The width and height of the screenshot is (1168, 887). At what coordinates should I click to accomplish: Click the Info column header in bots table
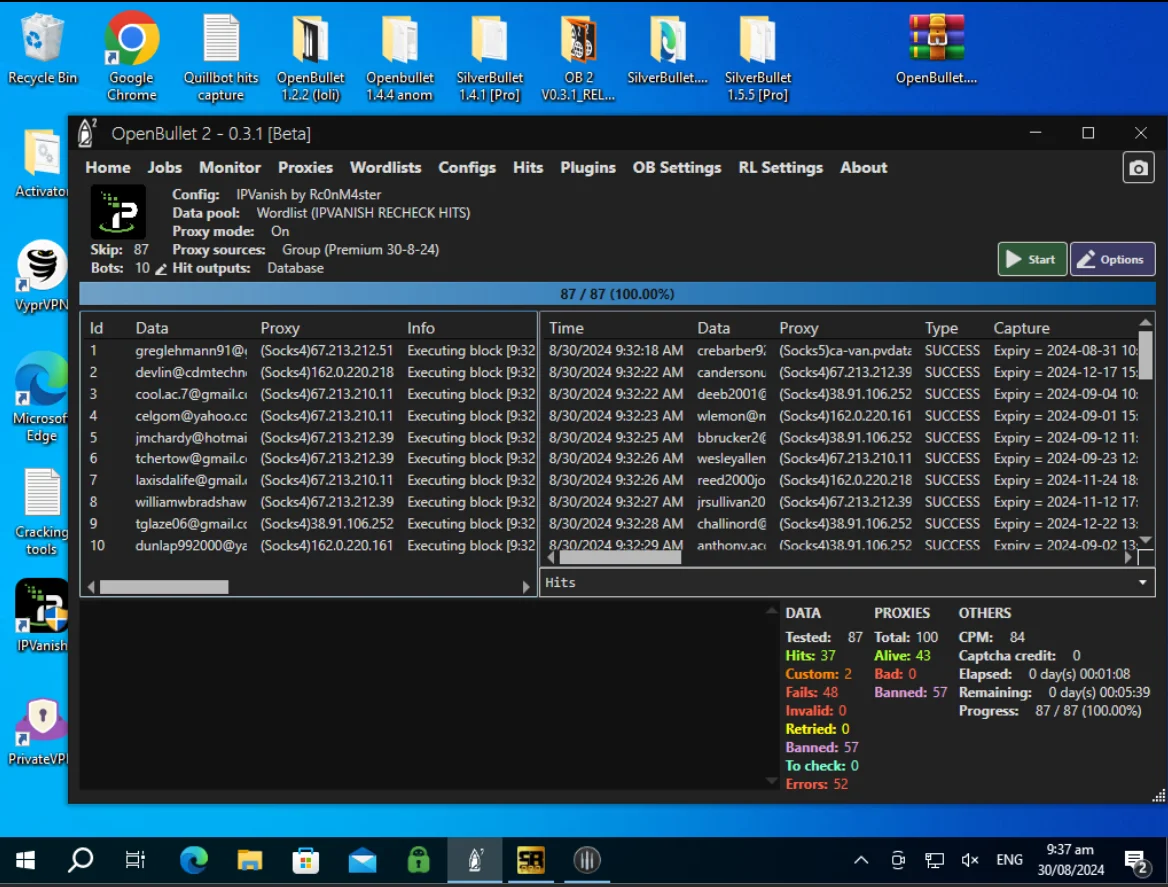click(x=421, y=328)
